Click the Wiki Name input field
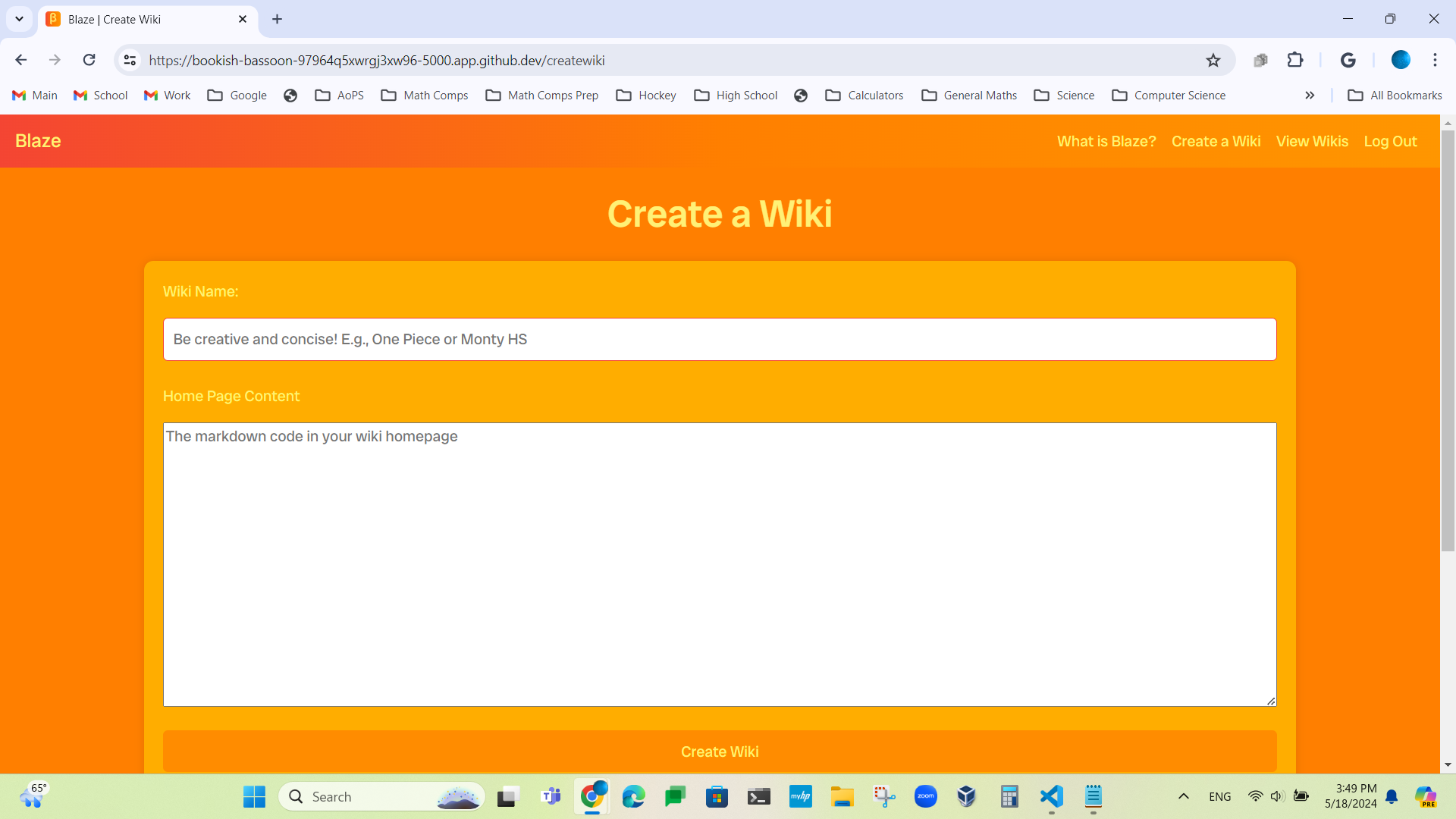Image resolution: width=1456 pixels, height=819 pixels. pos(720,339)
